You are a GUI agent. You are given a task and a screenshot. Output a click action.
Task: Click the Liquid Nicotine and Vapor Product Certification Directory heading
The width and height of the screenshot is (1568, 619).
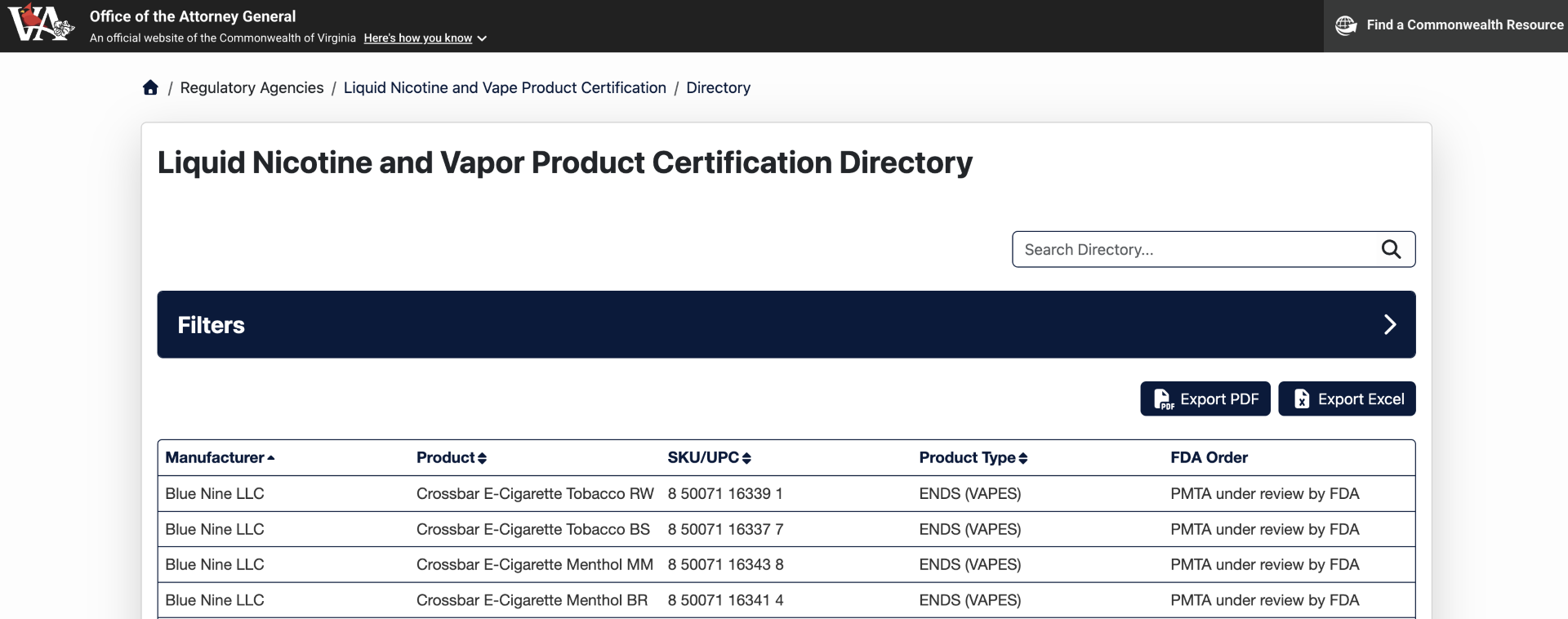[x=564, y=163]
